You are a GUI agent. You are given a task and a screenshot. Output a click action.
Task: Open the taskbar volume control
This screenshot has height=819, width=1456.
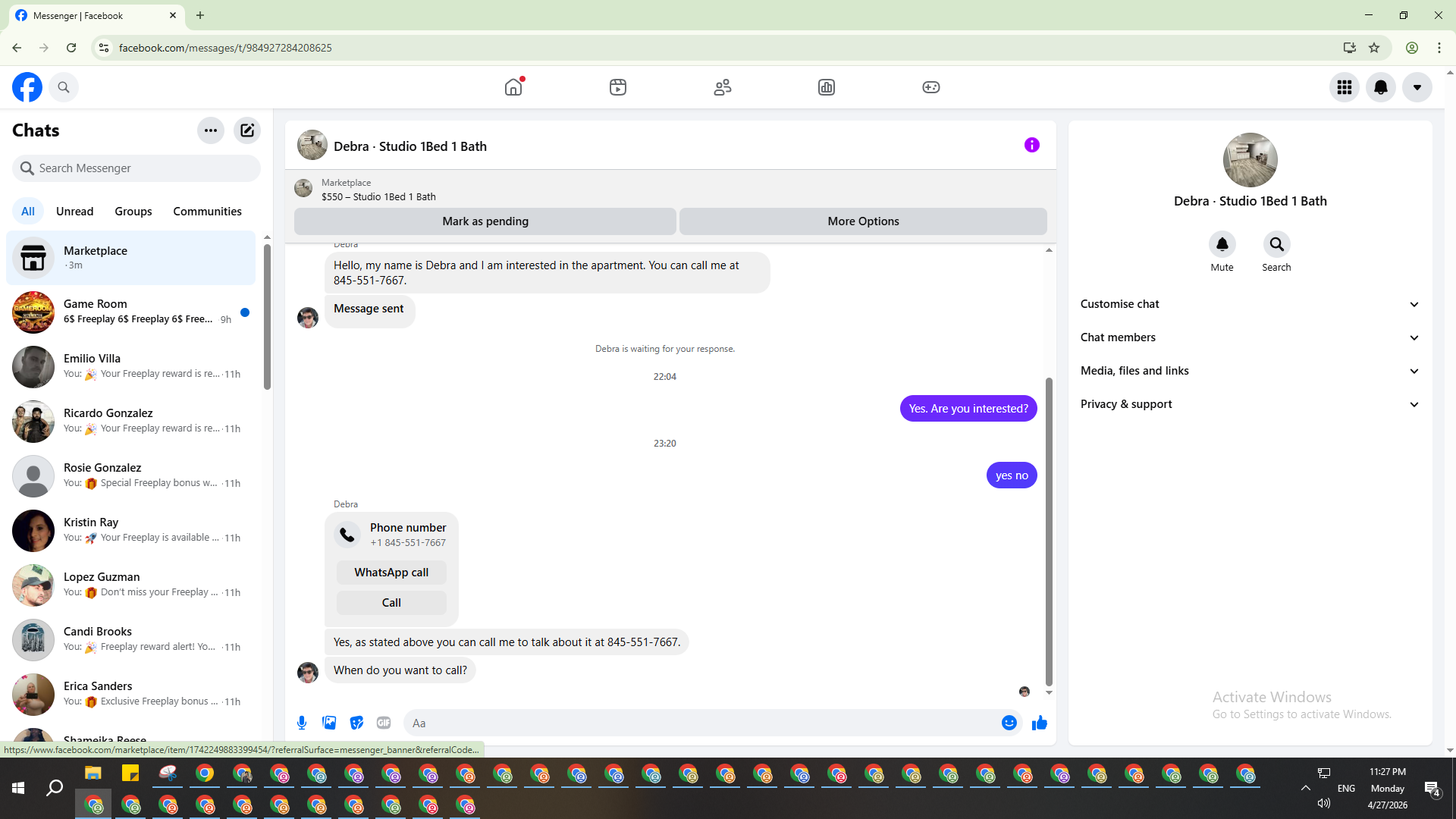coord(1324,804)
